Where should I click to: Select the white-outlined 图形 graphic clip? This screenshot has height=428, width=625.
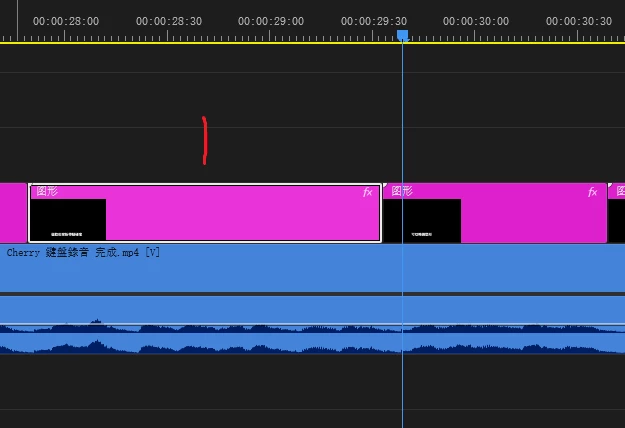205,213
